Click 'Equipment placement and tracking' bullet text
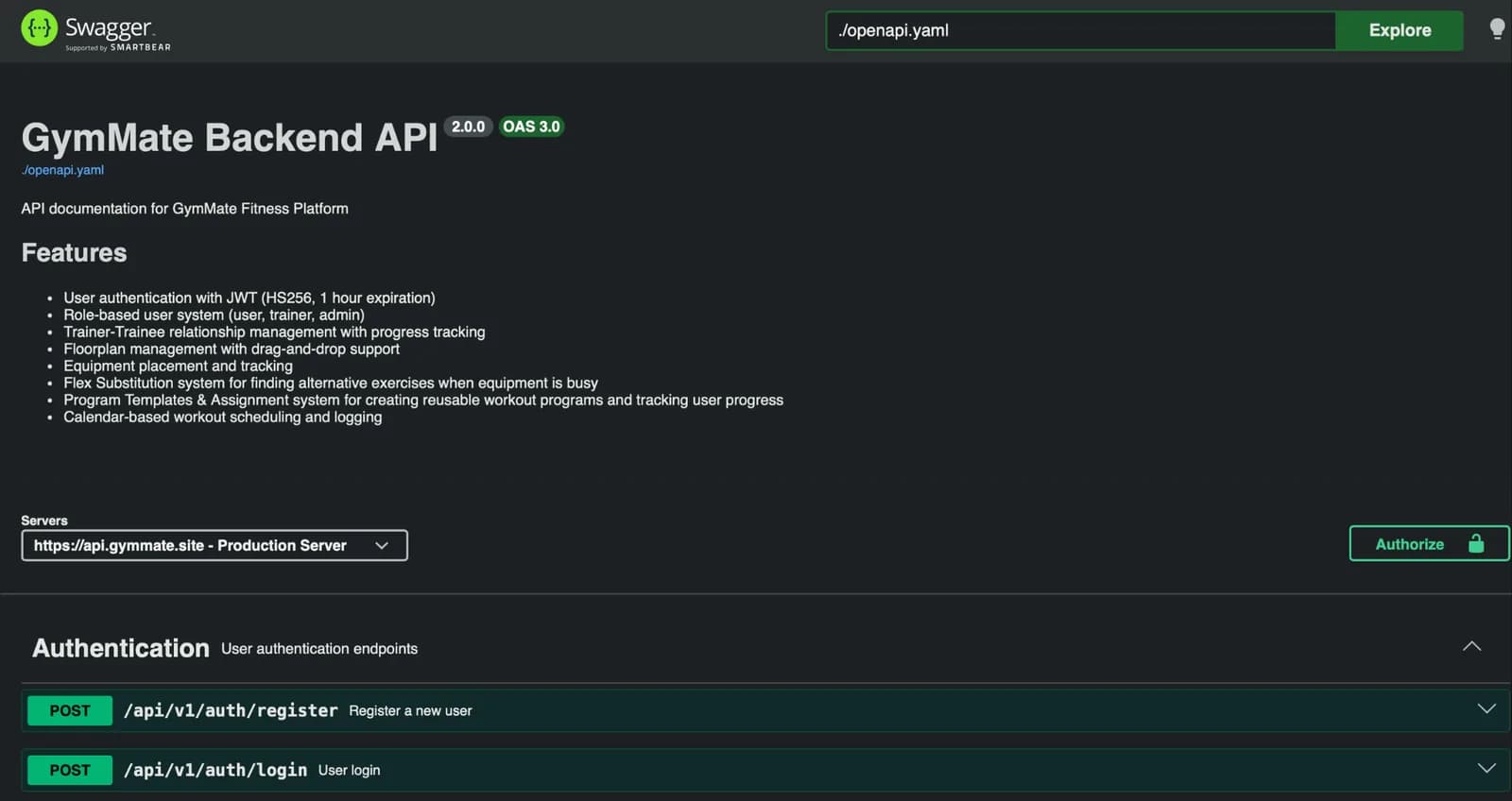This screenshot has width=1512, height=801. (178, 366)
